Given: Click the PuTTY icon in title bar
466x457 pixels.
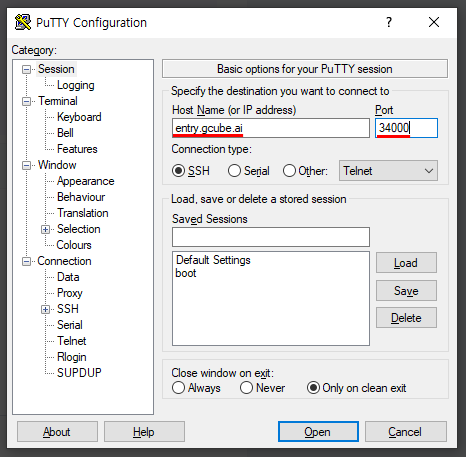Looking at the screenshot, I should point(23,22).
